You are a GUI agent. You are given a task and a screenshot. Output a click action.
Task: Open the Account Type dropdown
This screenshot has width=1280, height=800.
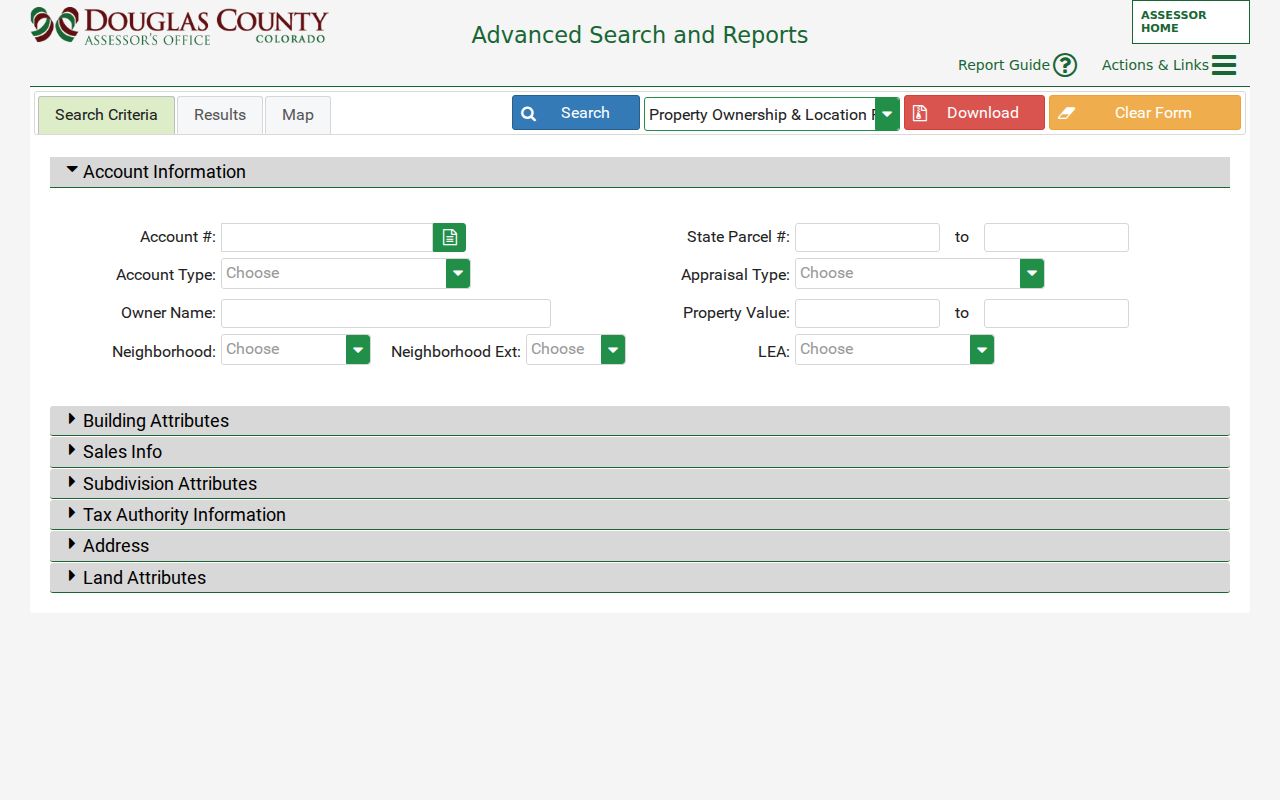click(345, 273)
